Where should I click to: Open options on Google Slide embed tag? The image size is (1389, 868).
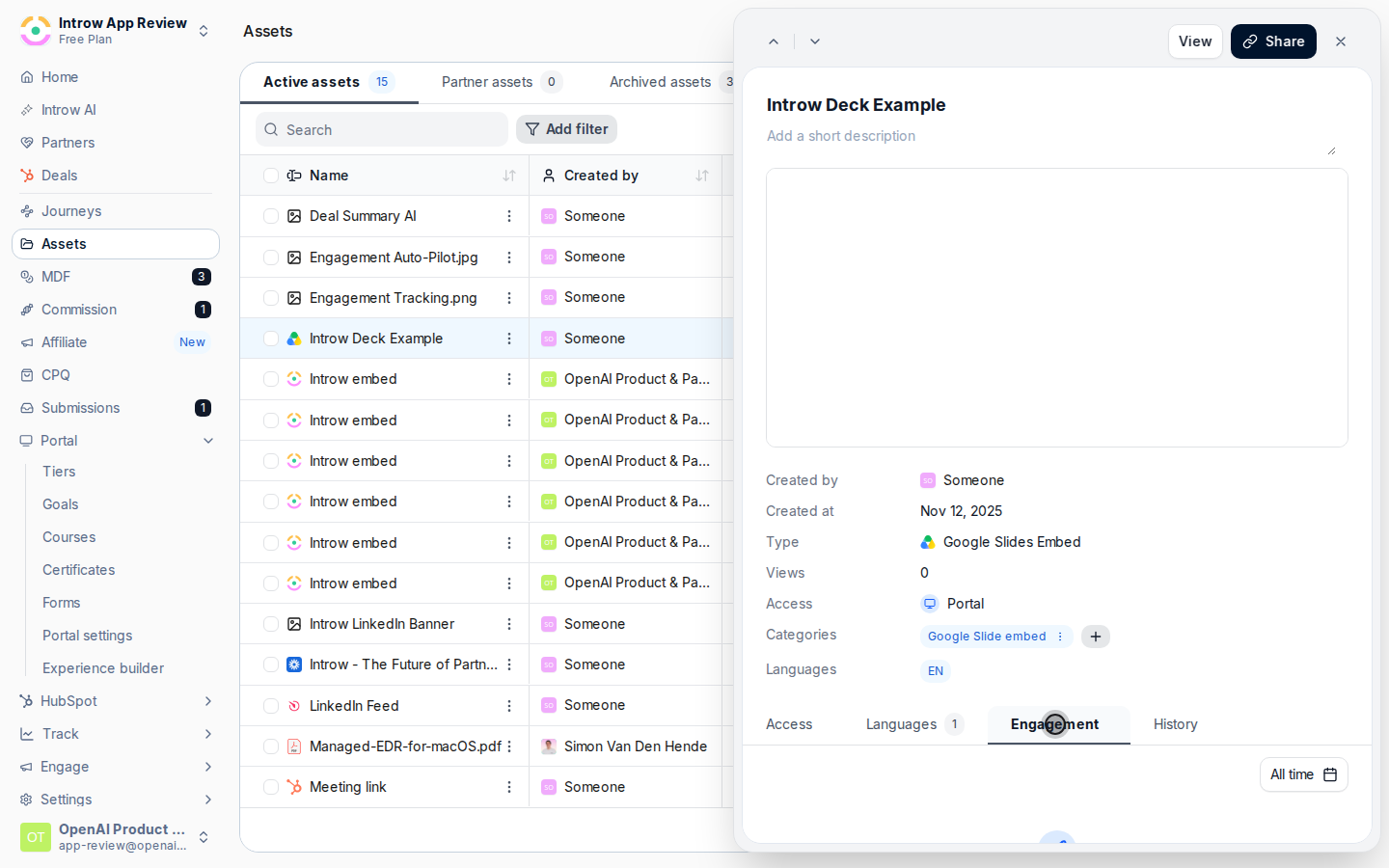(1060, 637)
